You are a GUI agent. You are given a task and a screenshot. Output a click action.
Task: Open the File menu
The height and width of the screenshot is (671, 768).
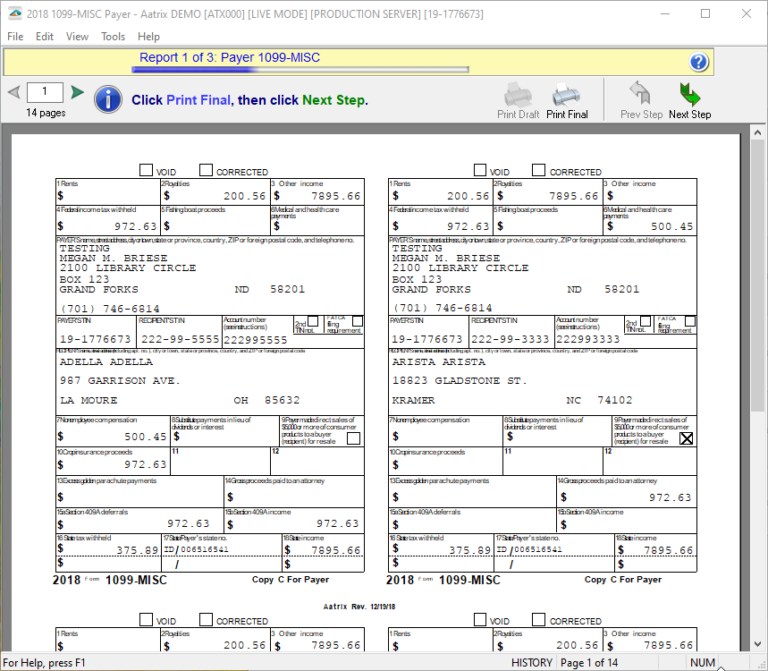click(15, 36)
